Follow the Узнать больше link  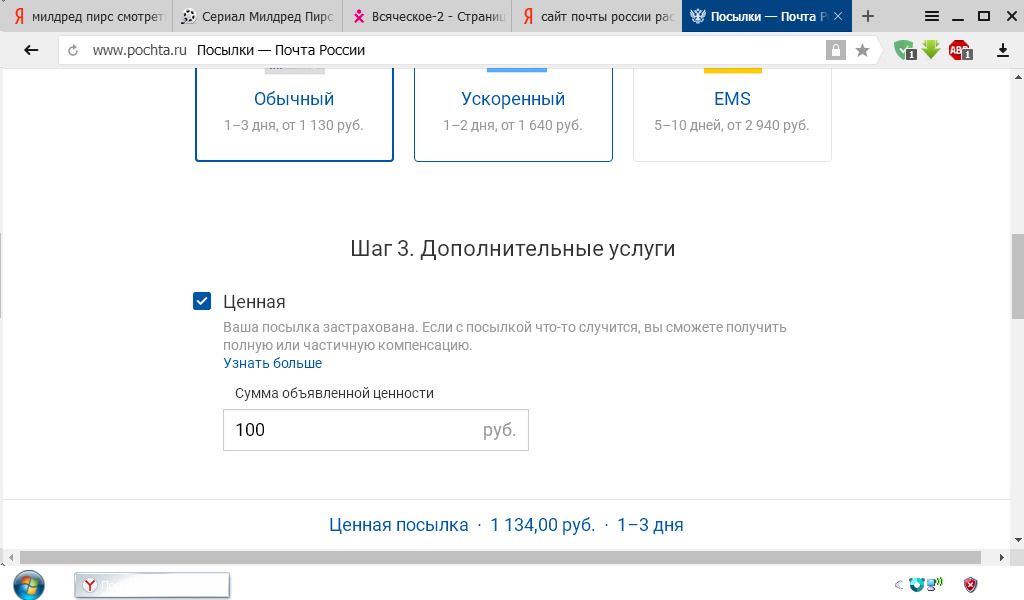[272, 363]
